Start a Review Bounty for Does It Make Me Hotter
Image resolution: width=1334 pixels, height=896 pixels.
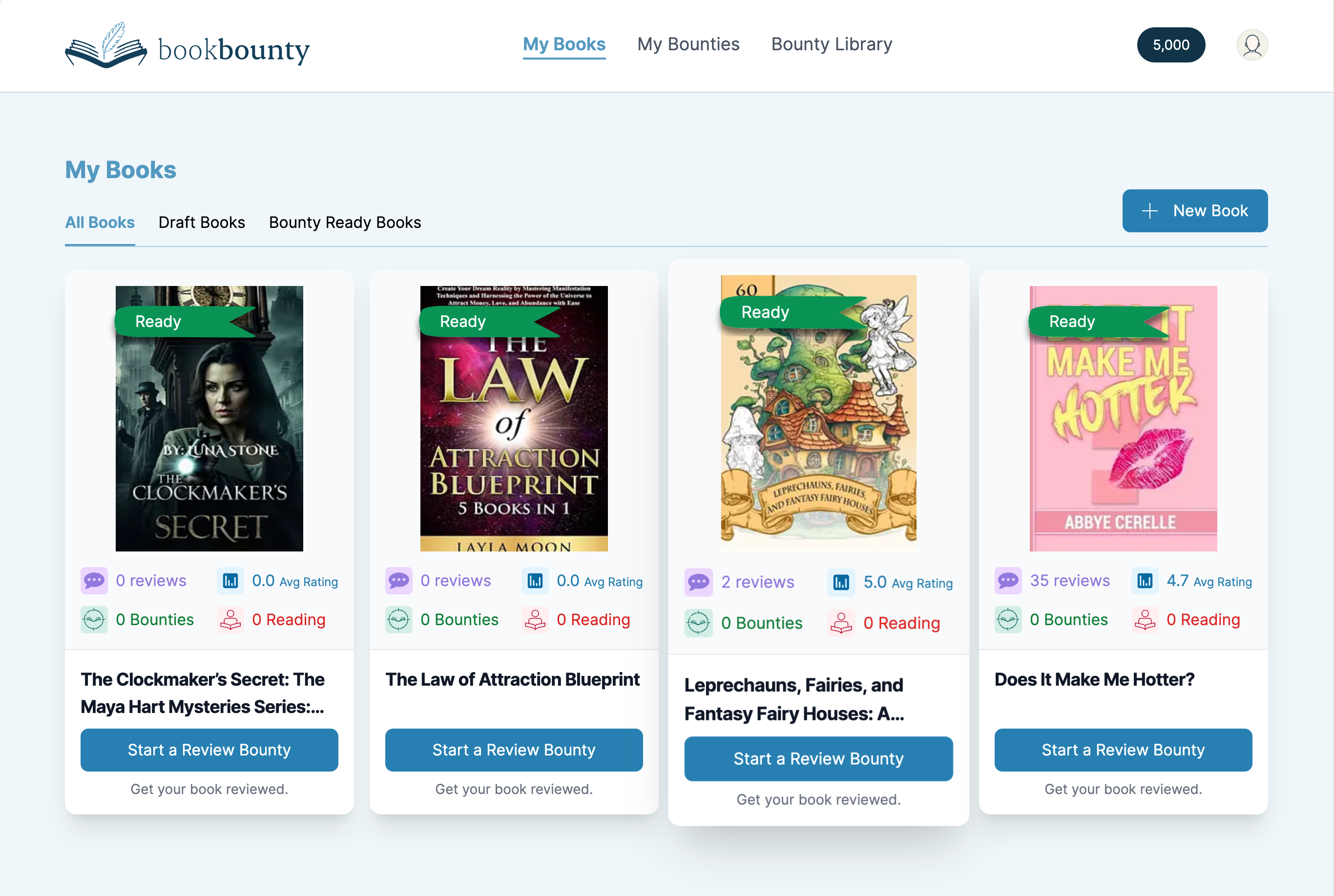pos(1123,750)
